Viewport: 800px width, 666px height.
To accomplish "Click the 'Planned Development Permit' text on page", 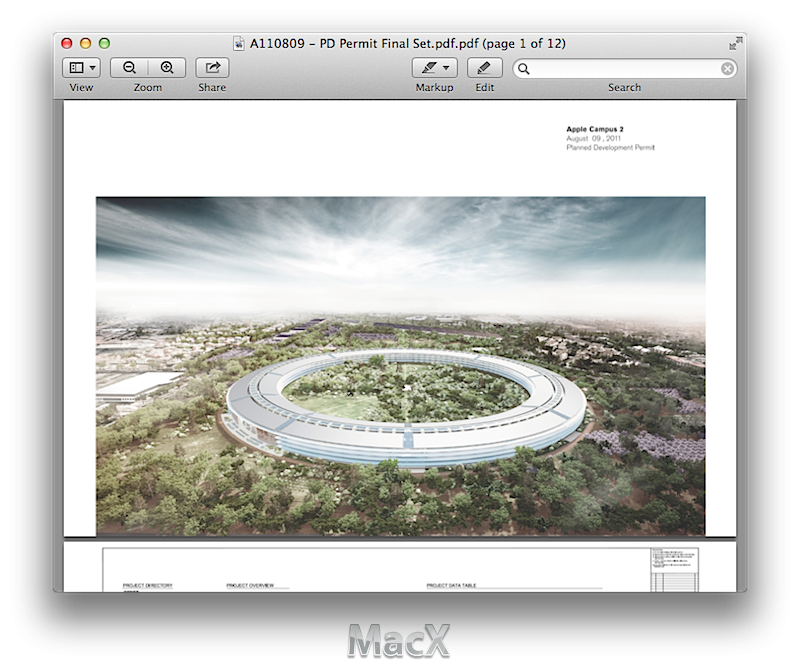I will (612, 148).
